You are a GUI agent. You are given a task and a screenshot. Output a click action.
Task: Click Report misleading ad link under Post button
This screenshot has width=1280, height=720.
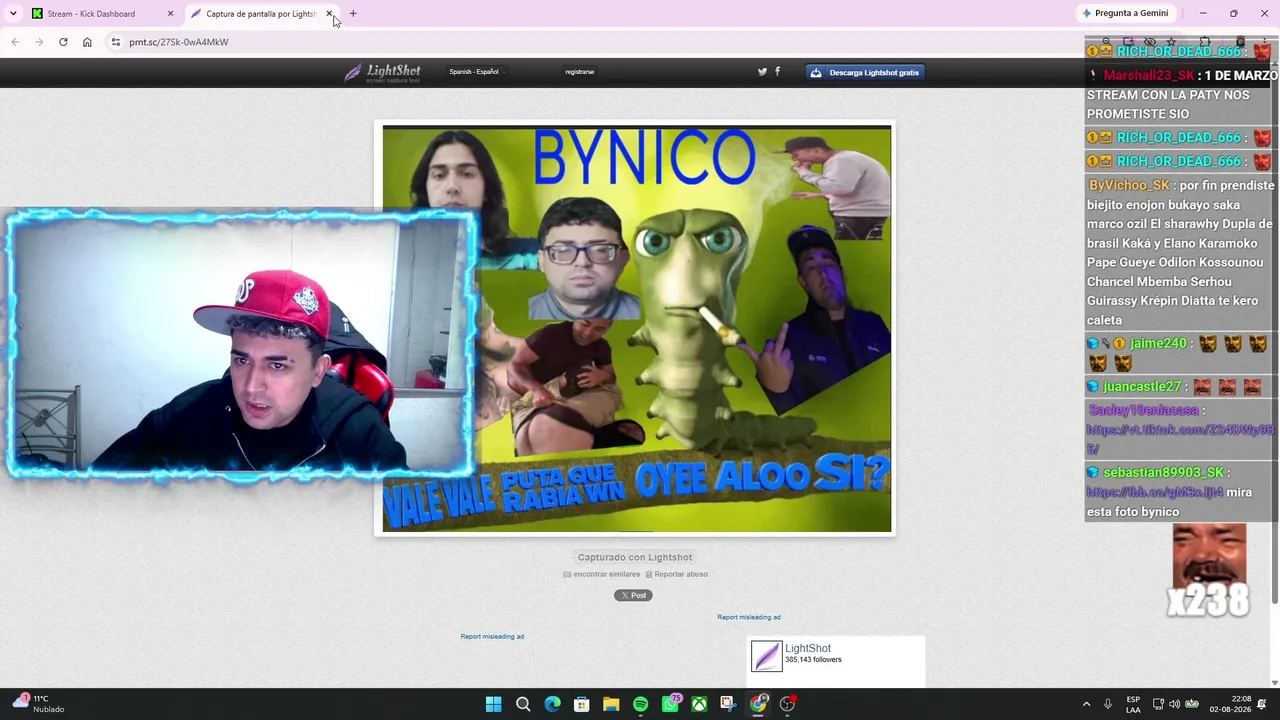click(x=492, y=636)
